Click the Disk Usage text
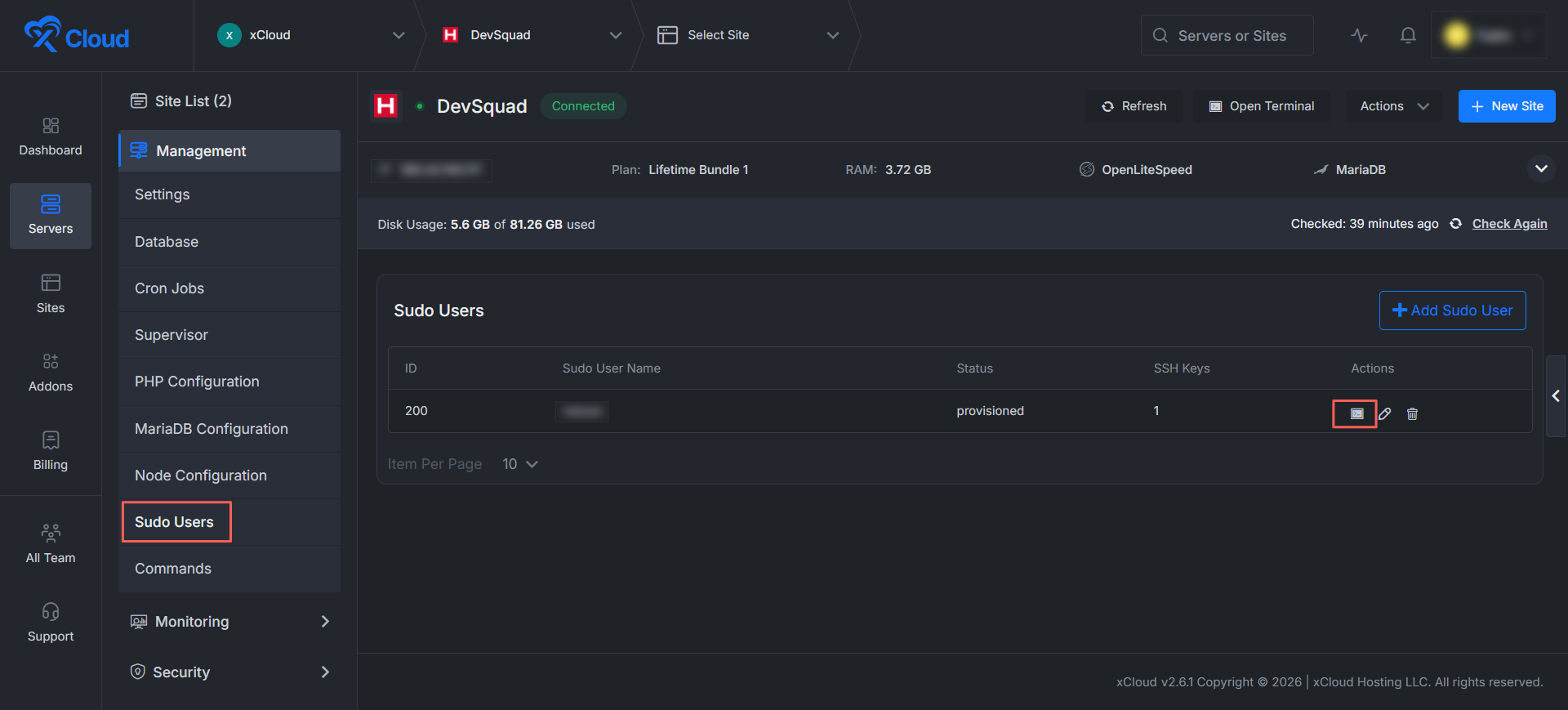Image resolution: width=1568 pixels, height=710 pixels. [x=486, y=225]
